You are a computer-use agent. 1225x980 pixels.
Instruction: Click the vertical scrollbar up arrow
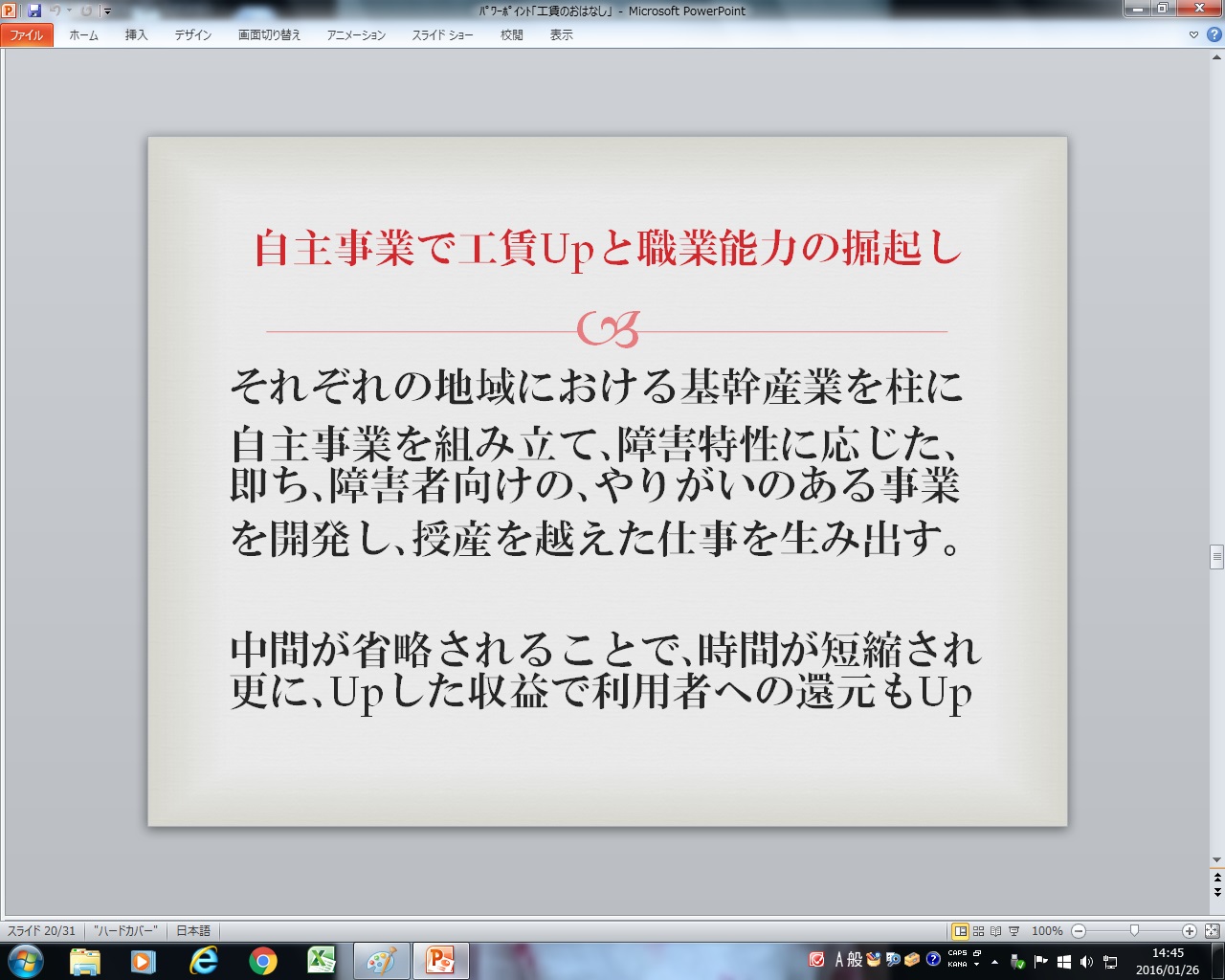click(x=1216, y=57)
